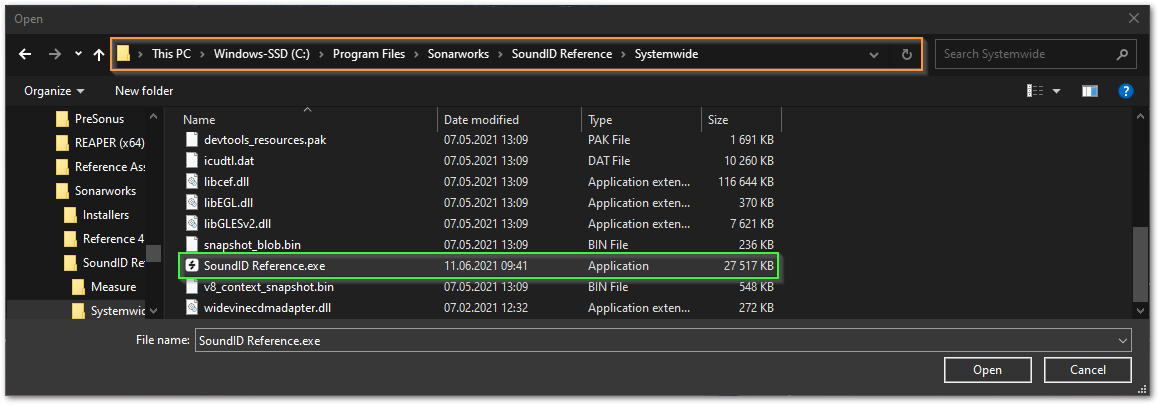Click the libcef.dll file icon
This screenshot has width=1159, height=405.
[192, 181]
